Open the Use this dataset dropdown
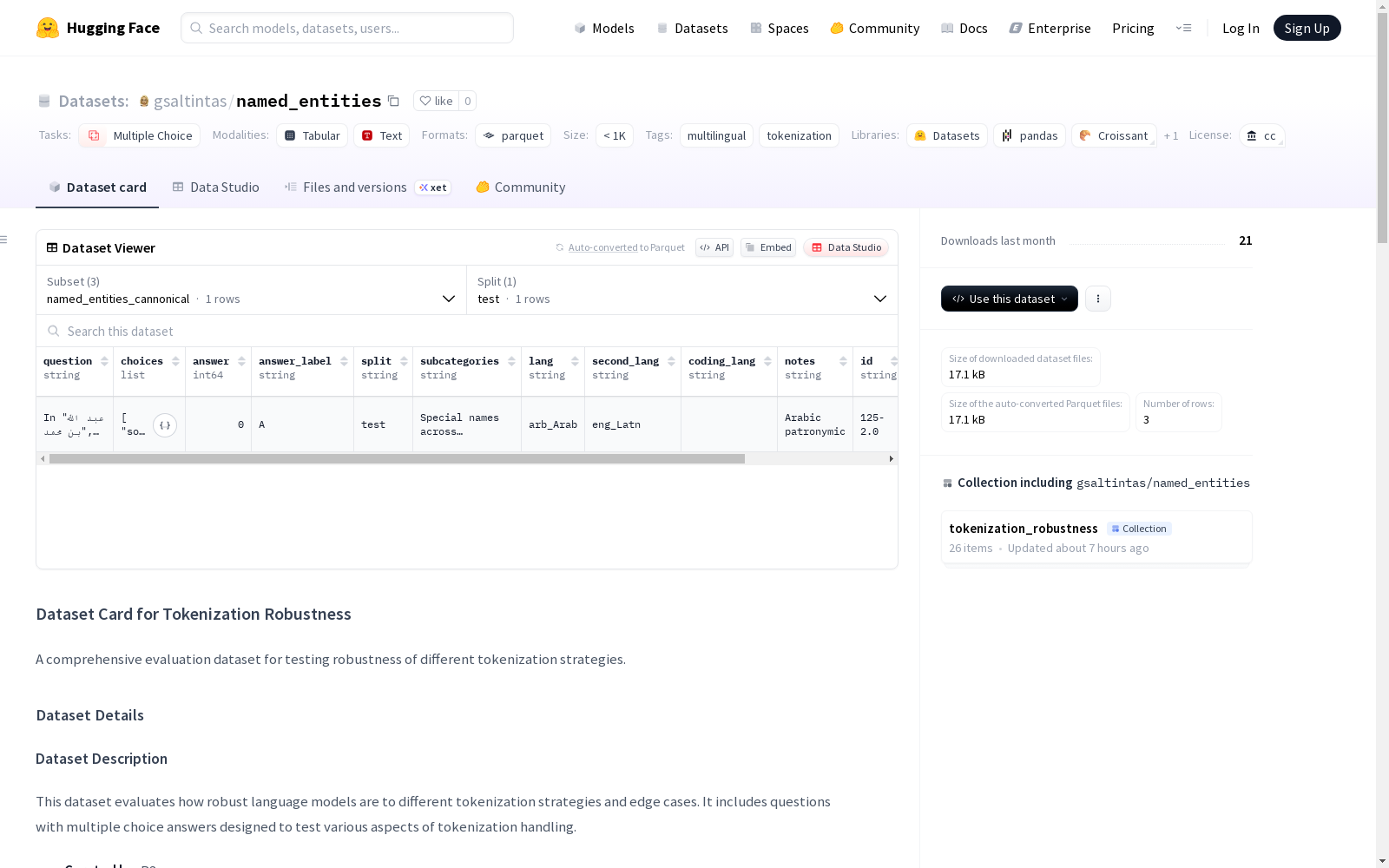Viewport: 1389px width, 868px height. (x=1010, y=299)
